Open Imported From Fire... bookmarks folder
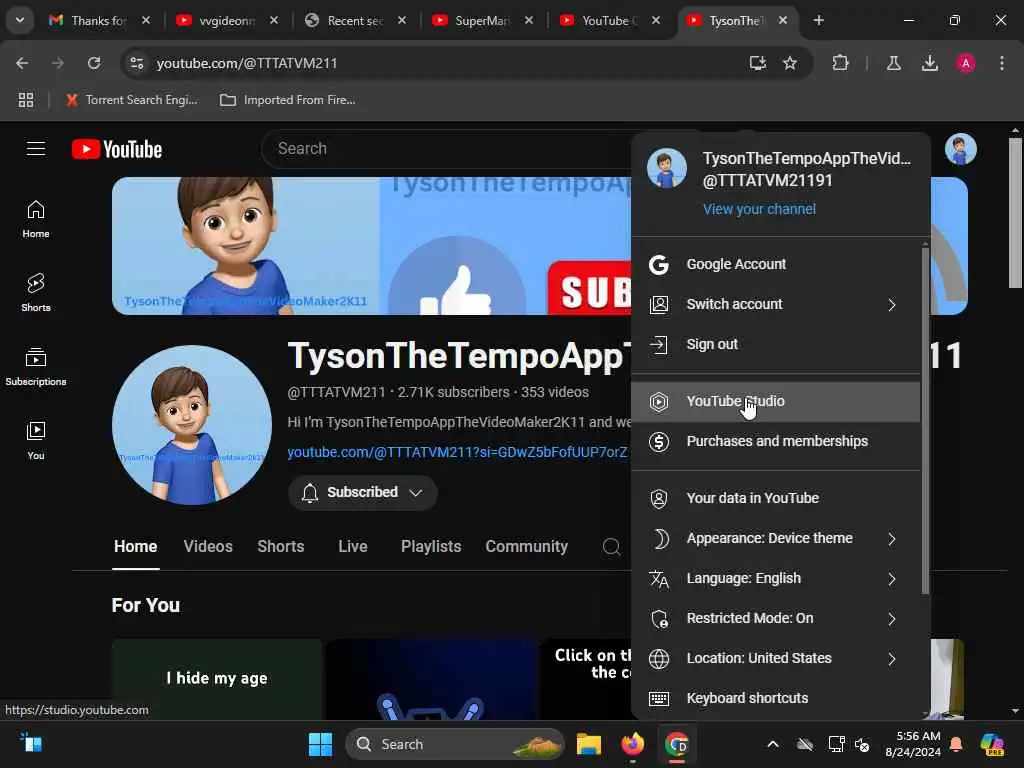1024x768 pixels. click(288, 100)
